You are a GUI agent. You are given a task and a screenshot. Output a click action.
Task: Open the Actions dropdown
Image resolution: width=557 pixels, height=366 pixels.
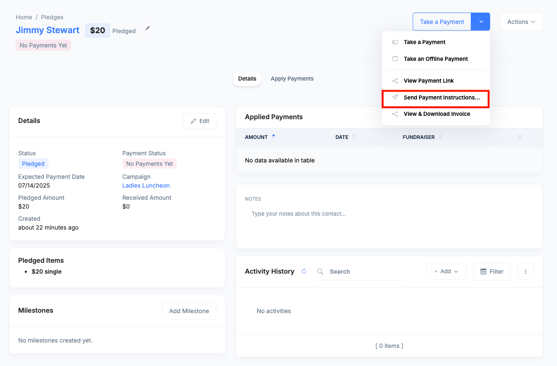(x=521, y=22)
